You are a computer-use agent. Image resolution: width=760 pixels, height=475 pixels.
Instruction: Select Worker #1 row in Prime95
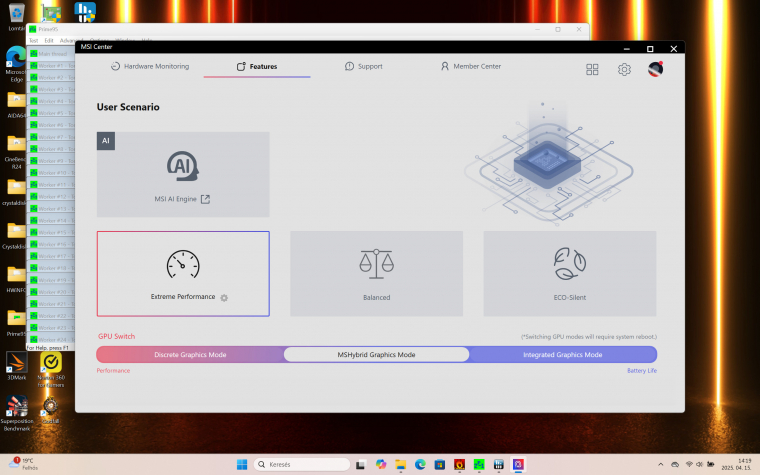tap(52, 65)
